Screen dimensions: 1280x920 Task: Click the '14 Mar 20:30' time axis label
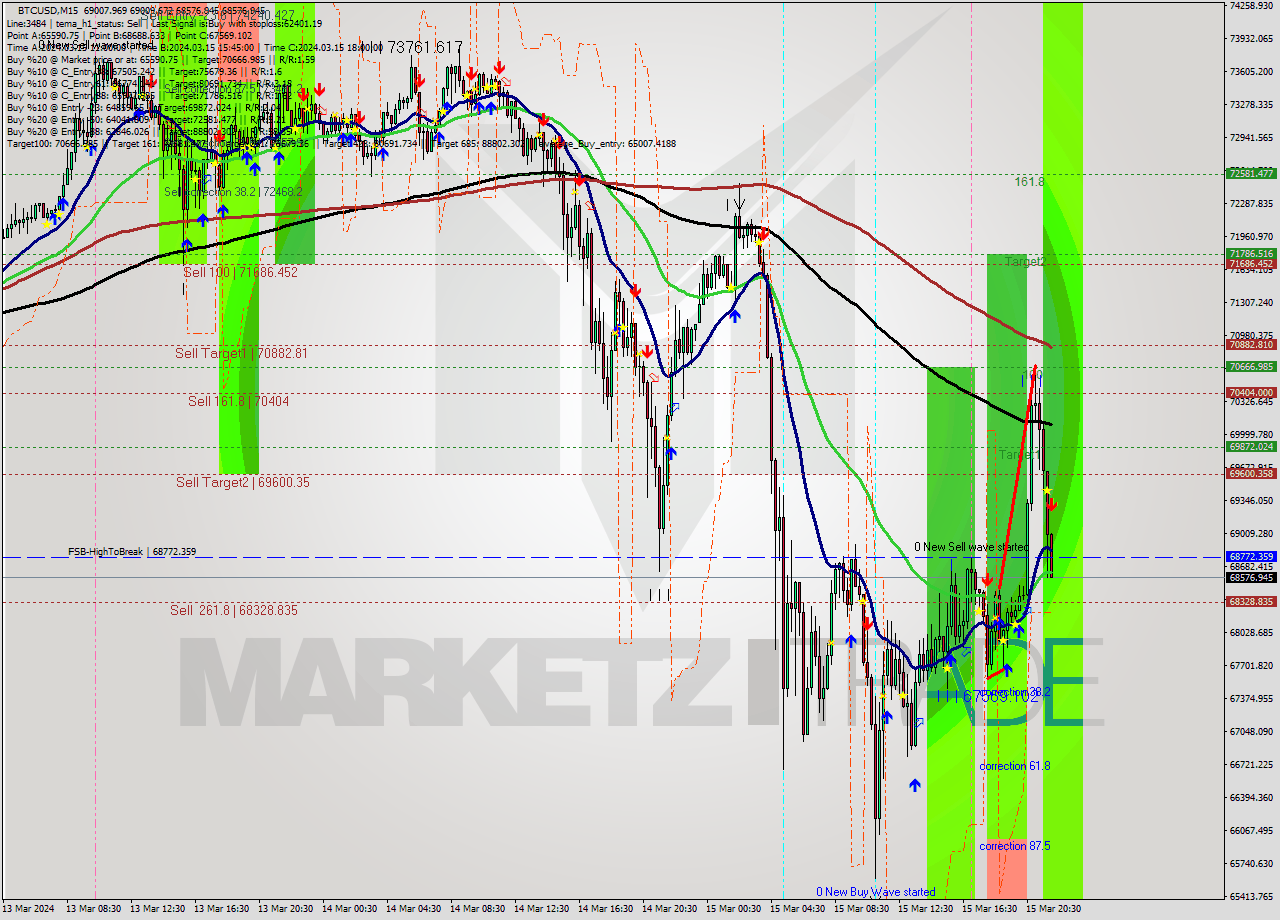(x=670, y=909)
